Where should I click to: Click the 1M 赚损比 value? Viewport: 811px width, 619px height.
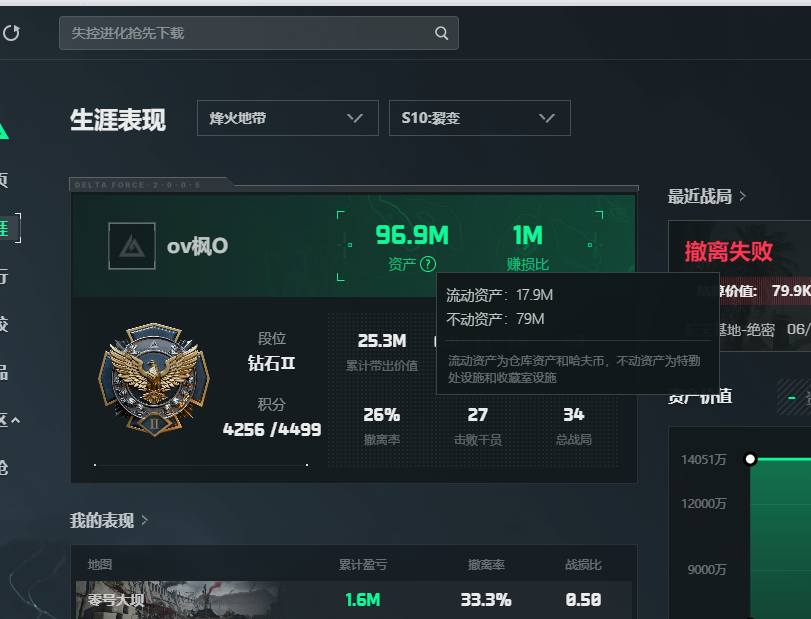coord(528,235)
